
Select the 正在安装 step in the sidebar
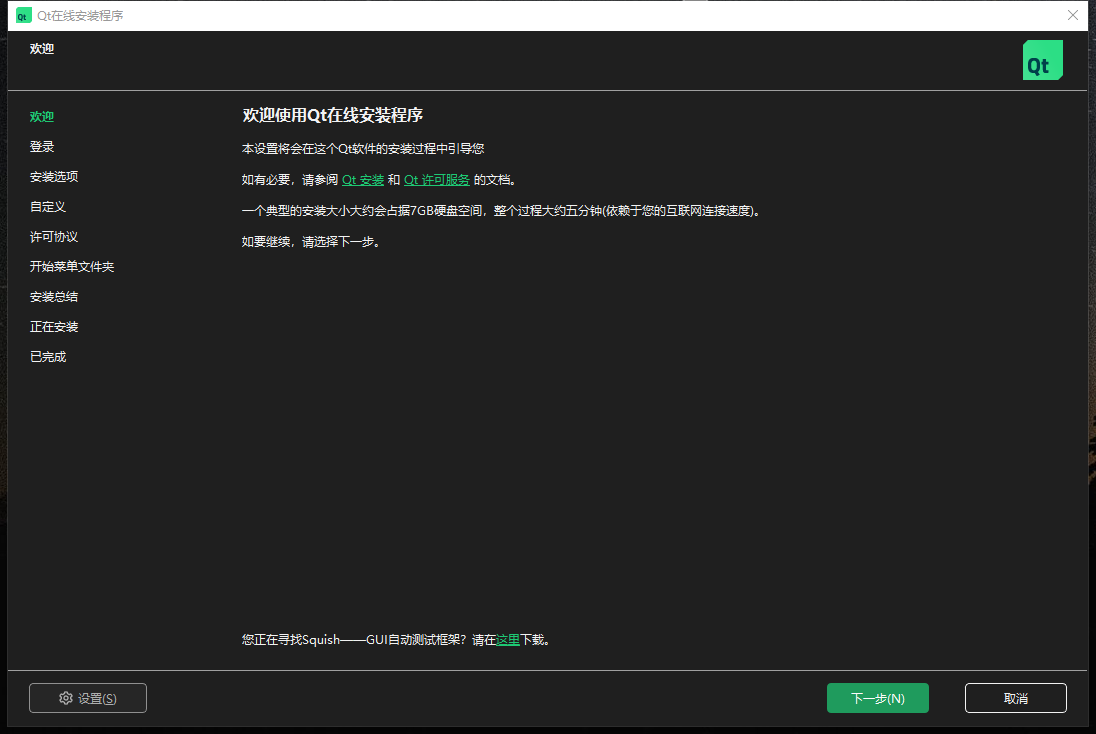coord(54,326)
